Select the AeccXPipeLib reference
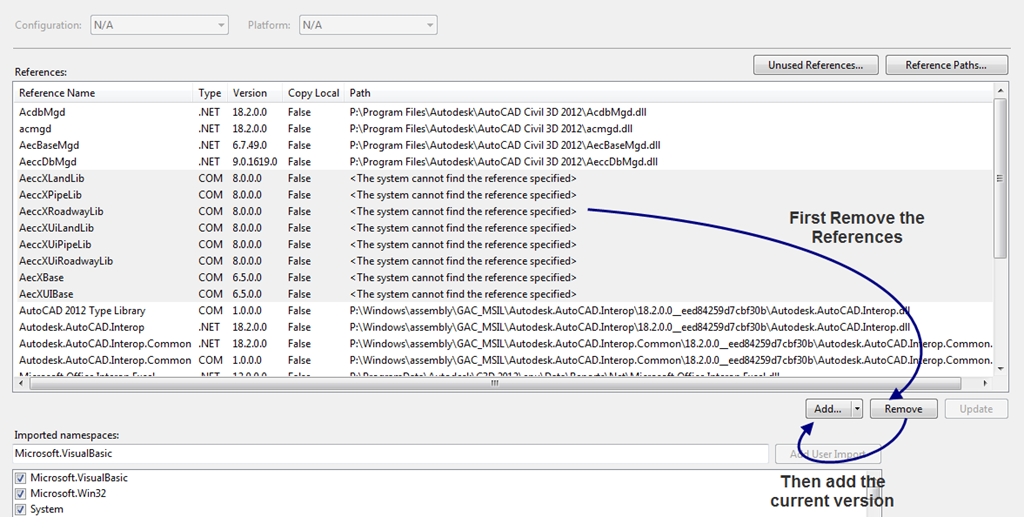 pyautogui.click(x=503, y=195)
